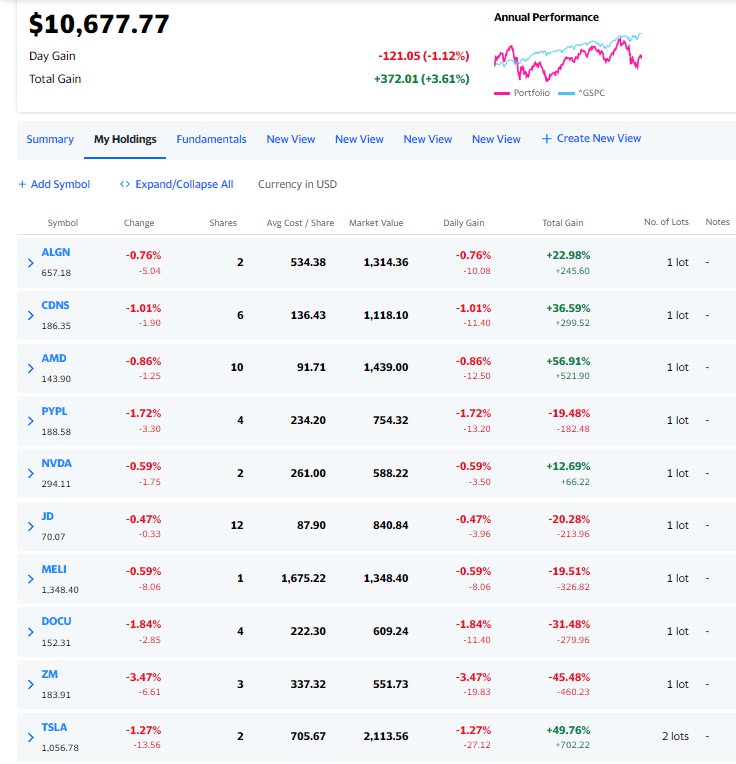Click the portfolio value $10,677.77
Image resolution: width=736 pixels, height=764 pixels.
(99, 24)
